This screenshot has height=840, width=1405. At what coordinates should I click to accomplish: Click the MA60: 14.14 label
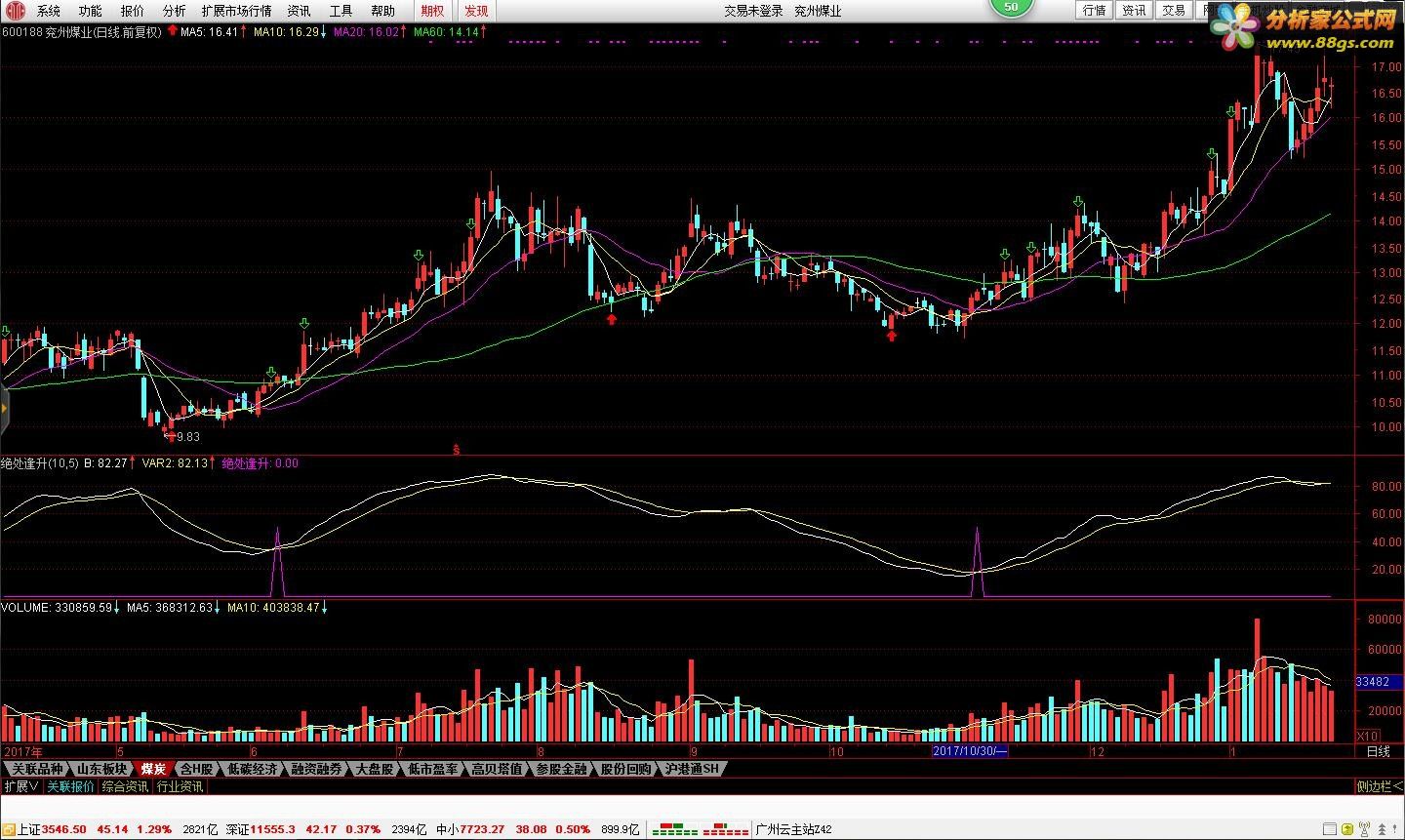(x=446, y=31)
